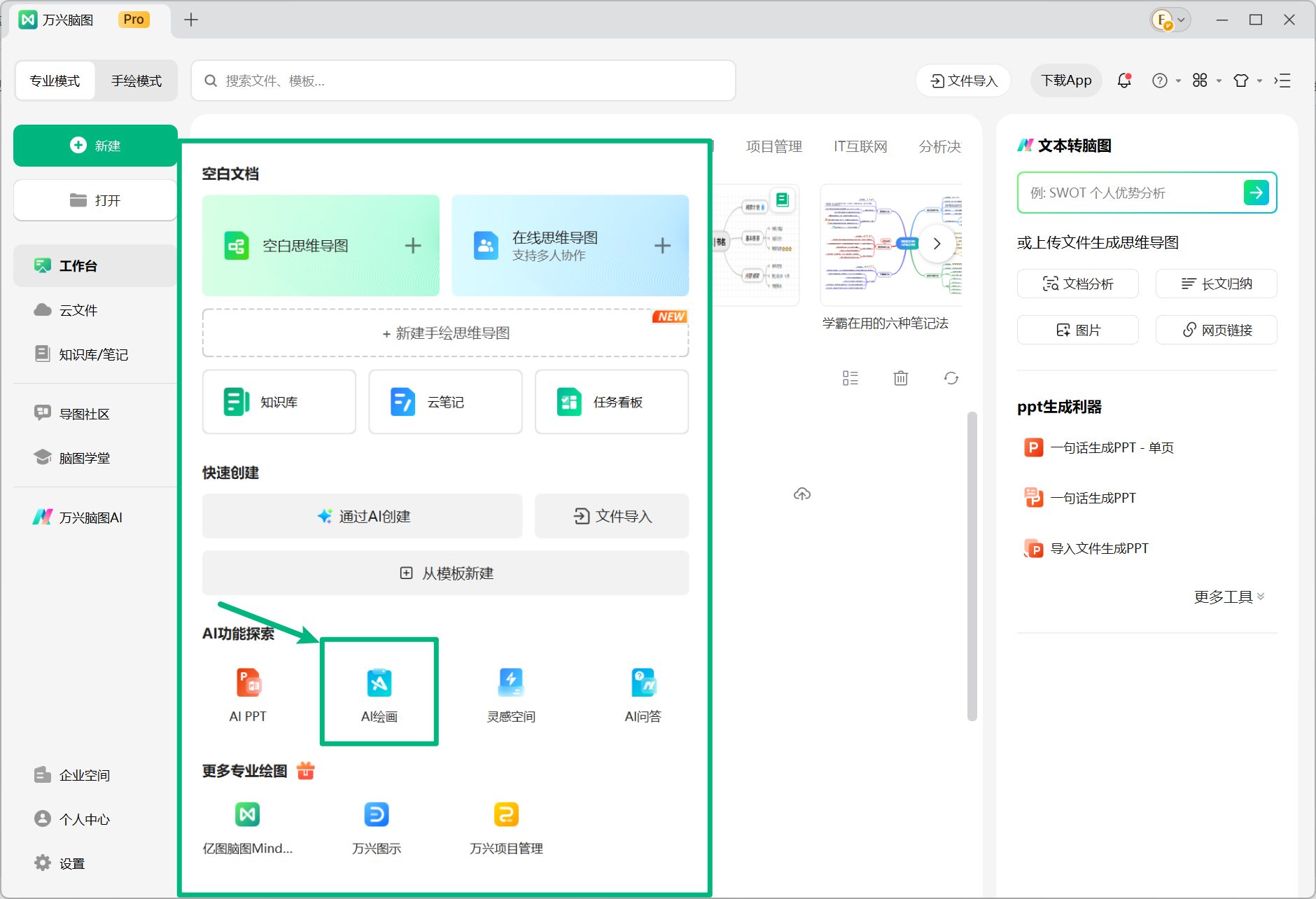Click the collapse panel icon at top right
This screenshot has width=1316, height=899.
pyautogui.click(x=1282, y=81)
